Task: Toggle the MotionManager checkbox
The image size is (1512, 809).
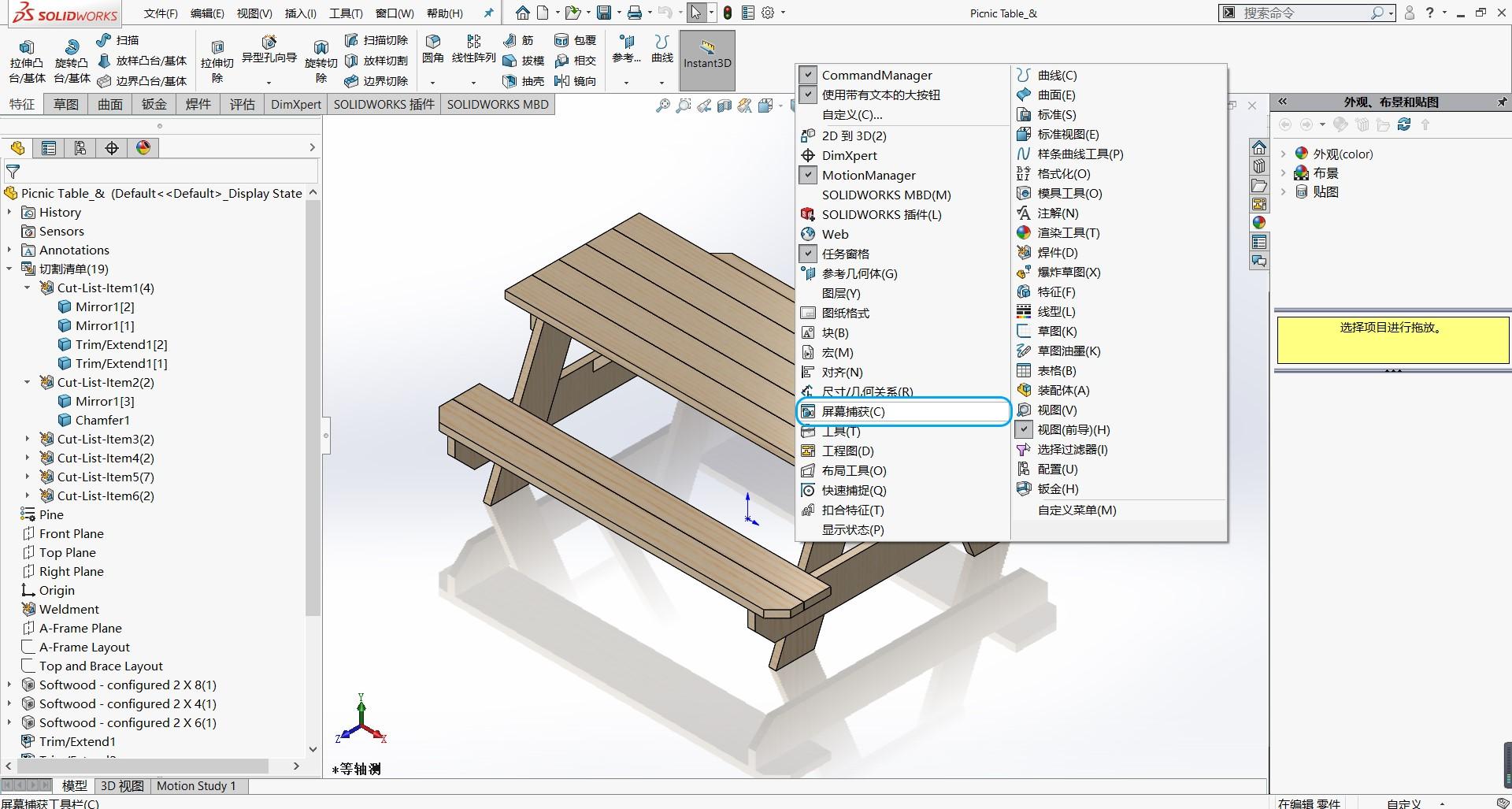Action: click(x=808, y=175)
